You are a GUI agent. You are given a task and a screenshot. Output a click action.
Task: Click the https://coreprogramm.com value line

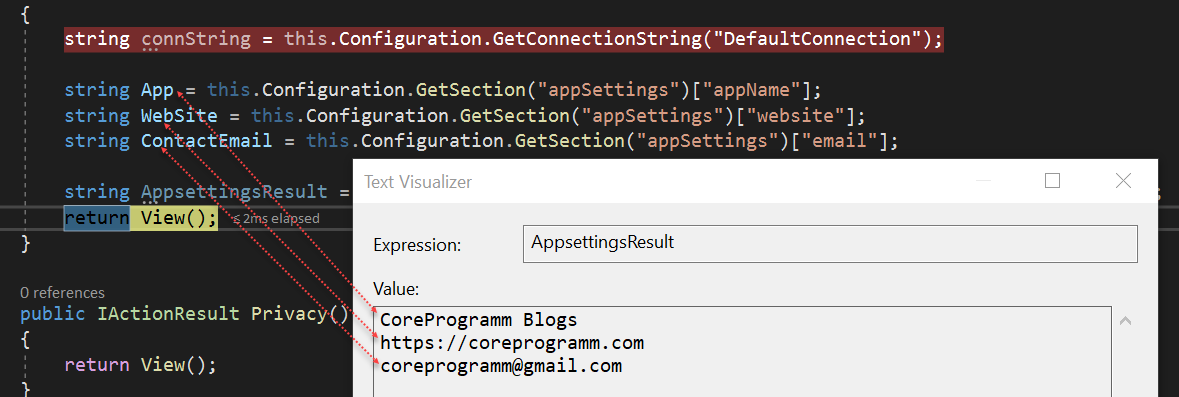tap(512, 343)
